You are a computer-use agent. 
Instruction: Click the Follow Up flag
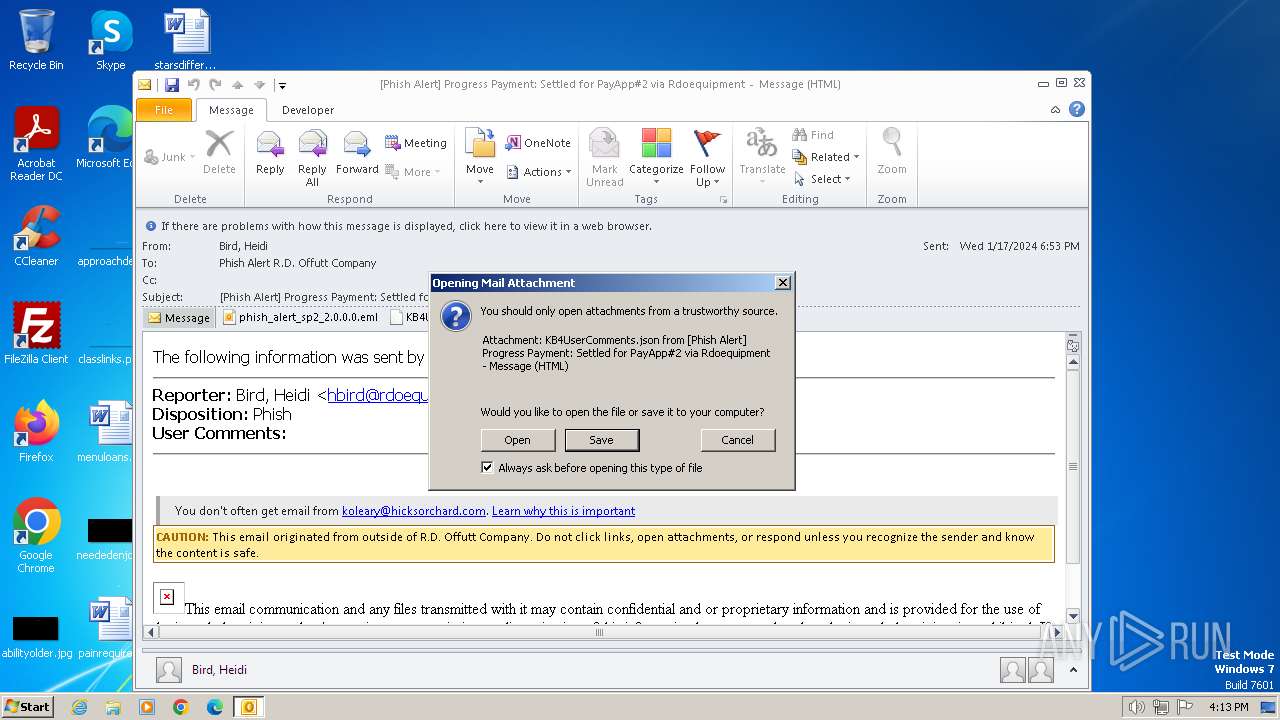pos(707,158)
